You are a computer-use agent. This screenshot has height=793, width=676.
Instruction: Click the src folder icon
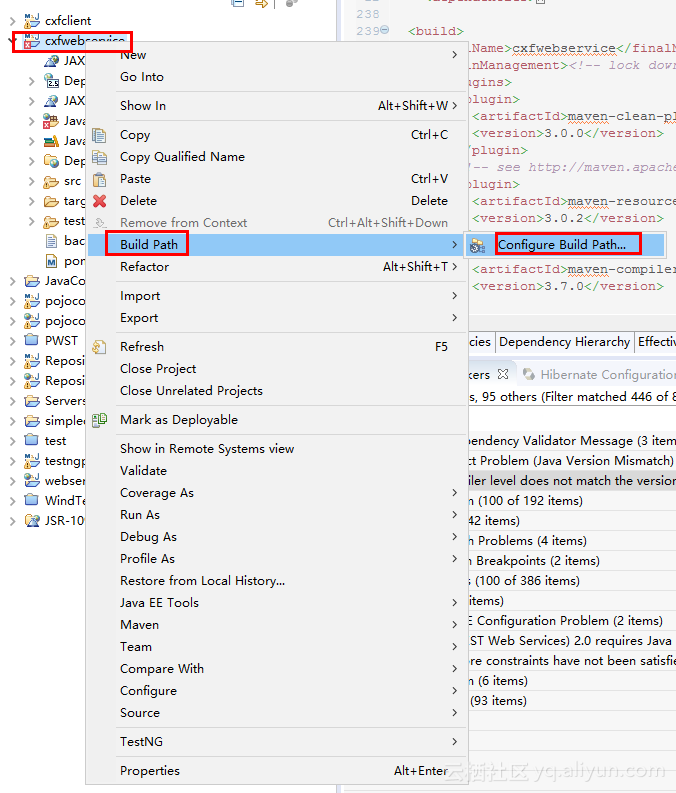point(51,181)
